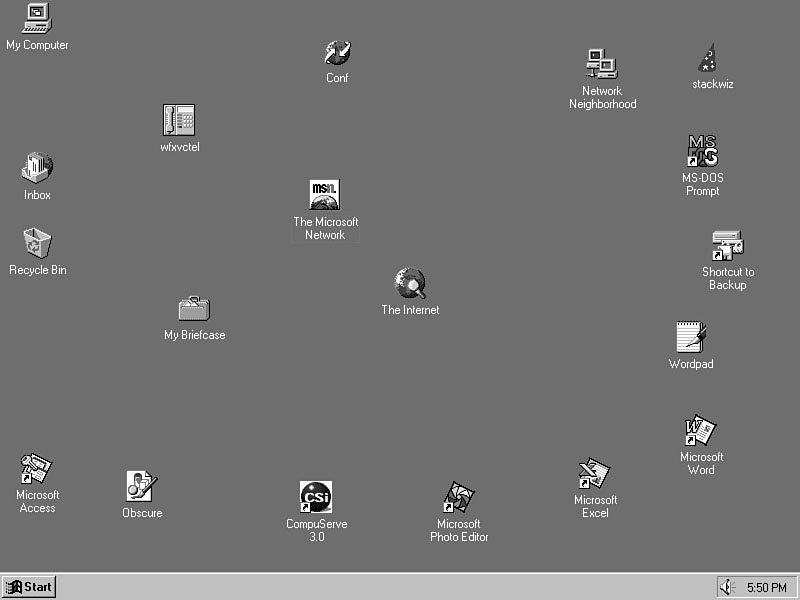The height and width of the screenshot is (600, 800).
Task: Click the 5:50 PM clock
Action: (x=767, y=588)
